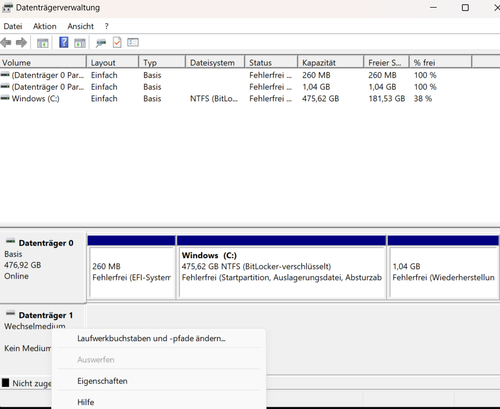Click the Datenträgerverwaltung title bar icon

point(7,8)
